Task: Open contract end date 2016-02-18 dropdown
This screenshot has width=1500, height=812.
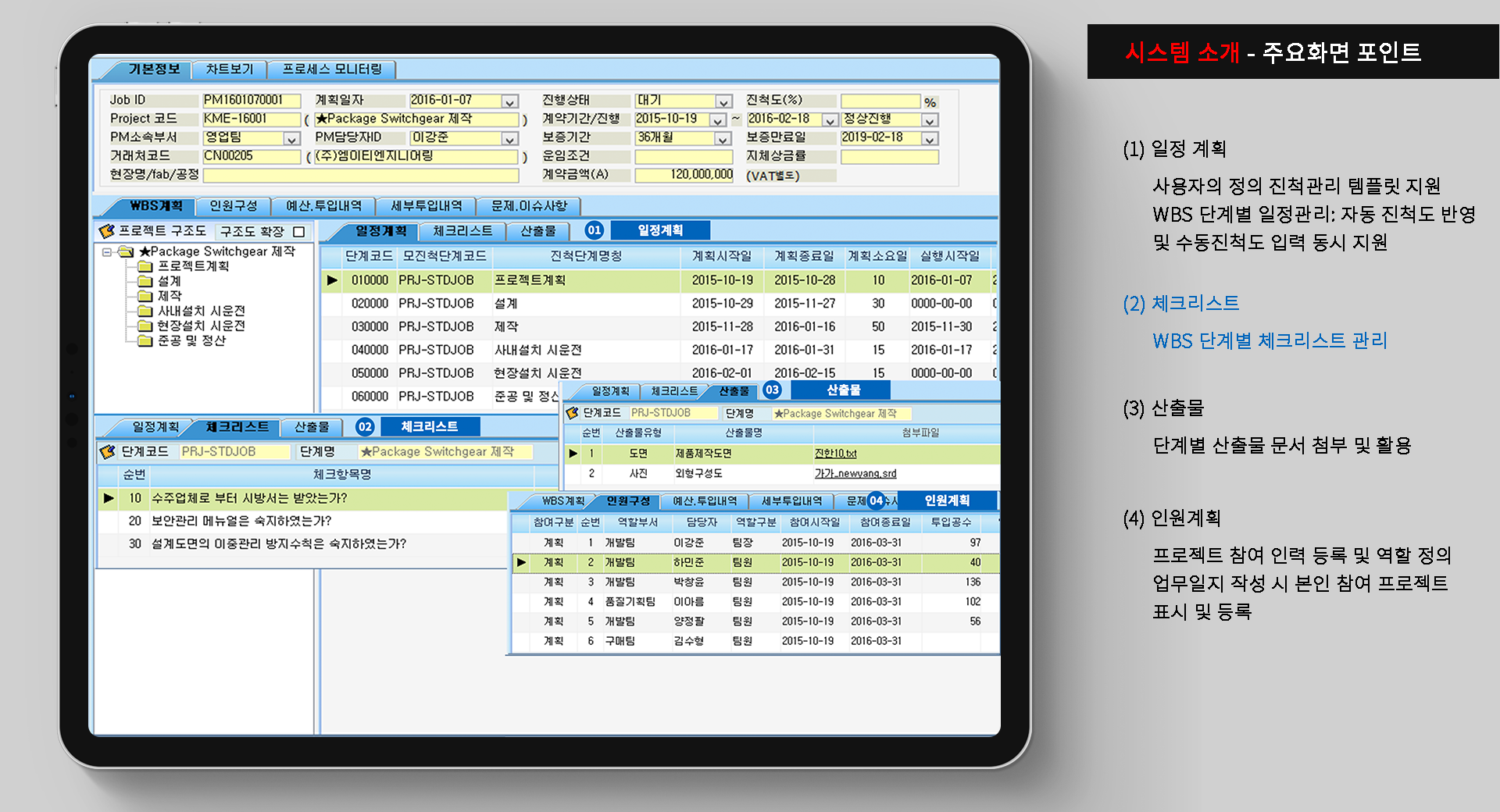Action: (830, 120)
